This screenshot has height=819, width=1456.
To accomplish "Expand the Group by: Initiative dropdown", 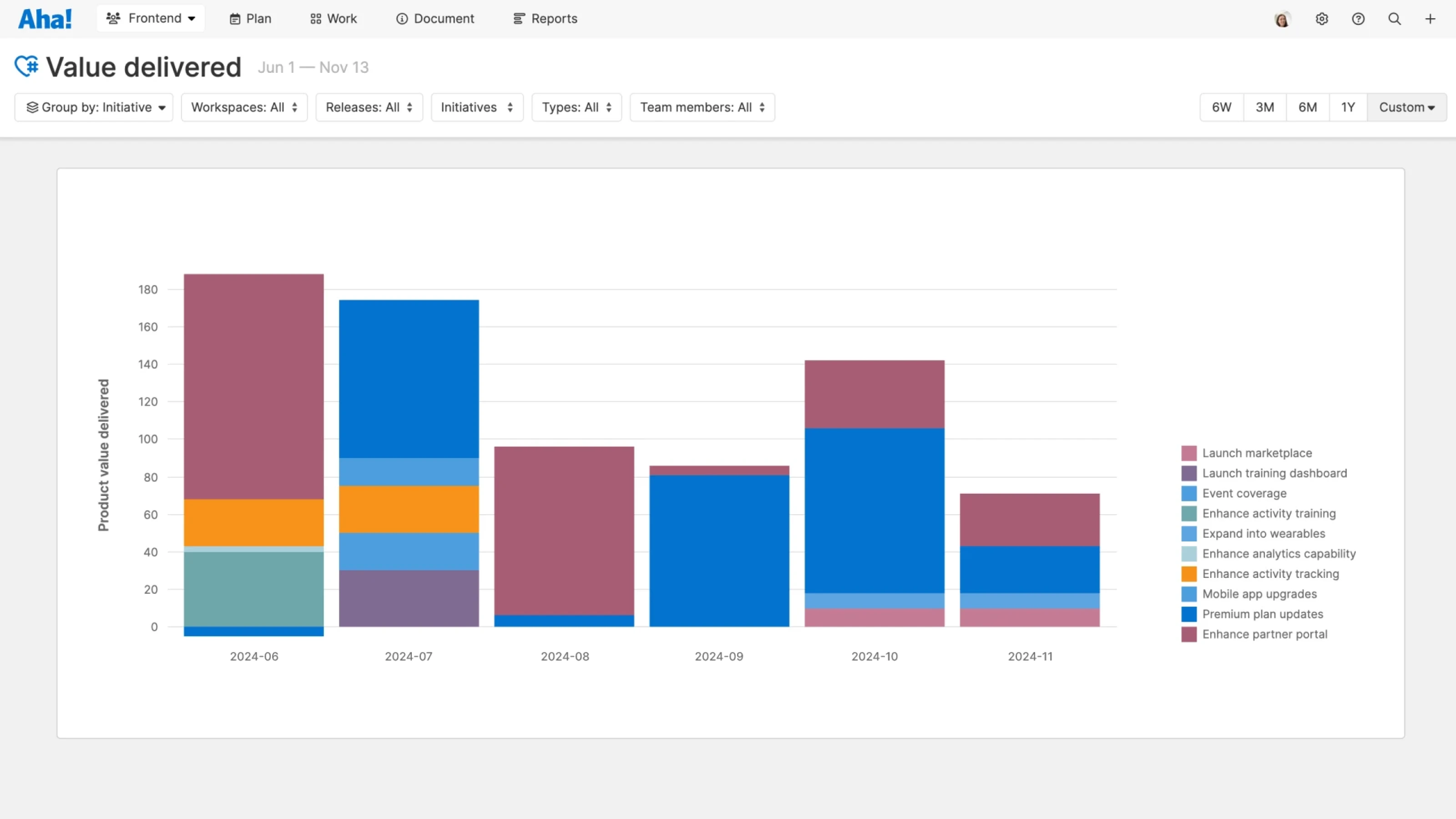I will pos(94,107).
